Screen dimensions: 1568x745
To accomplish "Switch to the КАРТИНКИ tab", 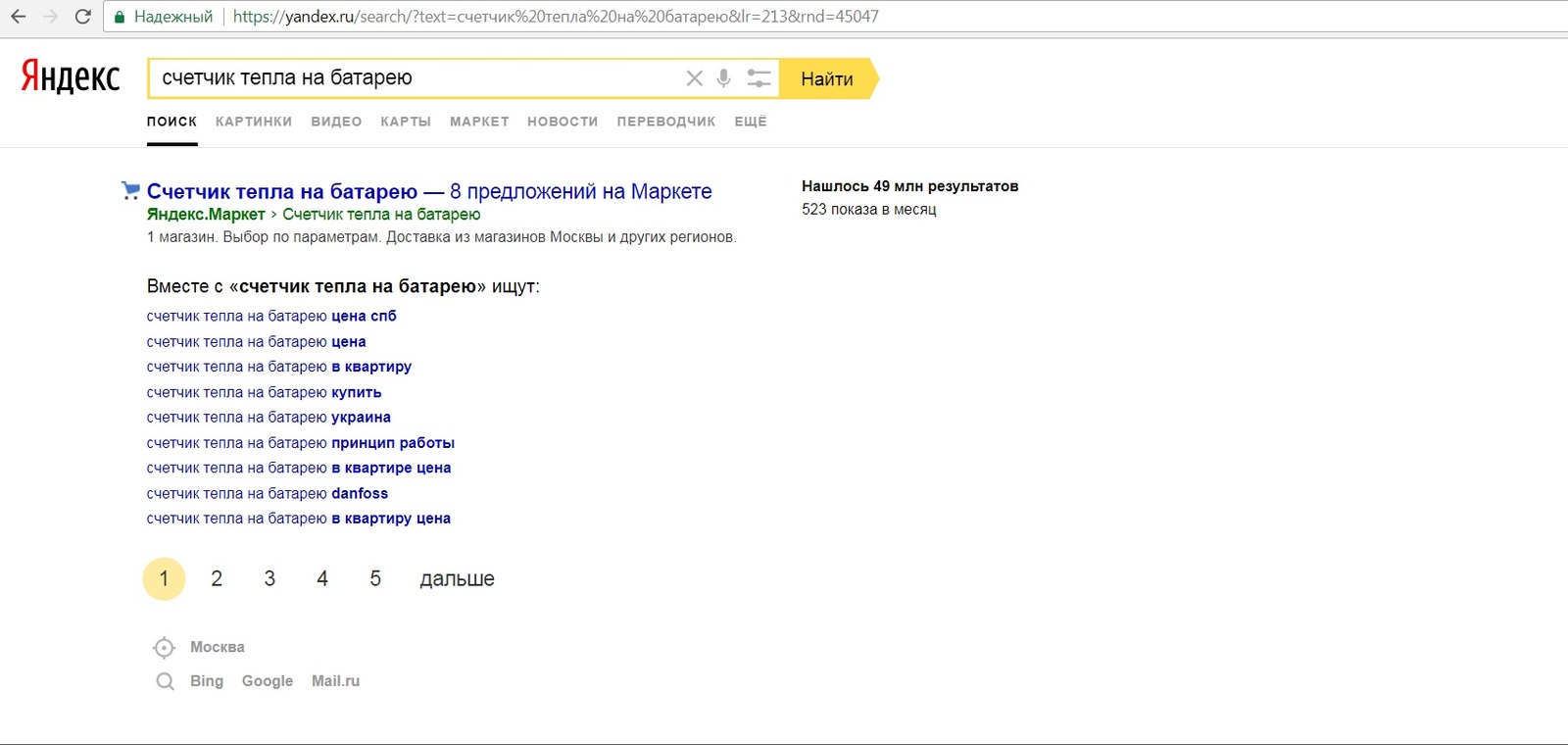I will pos(254,122).
